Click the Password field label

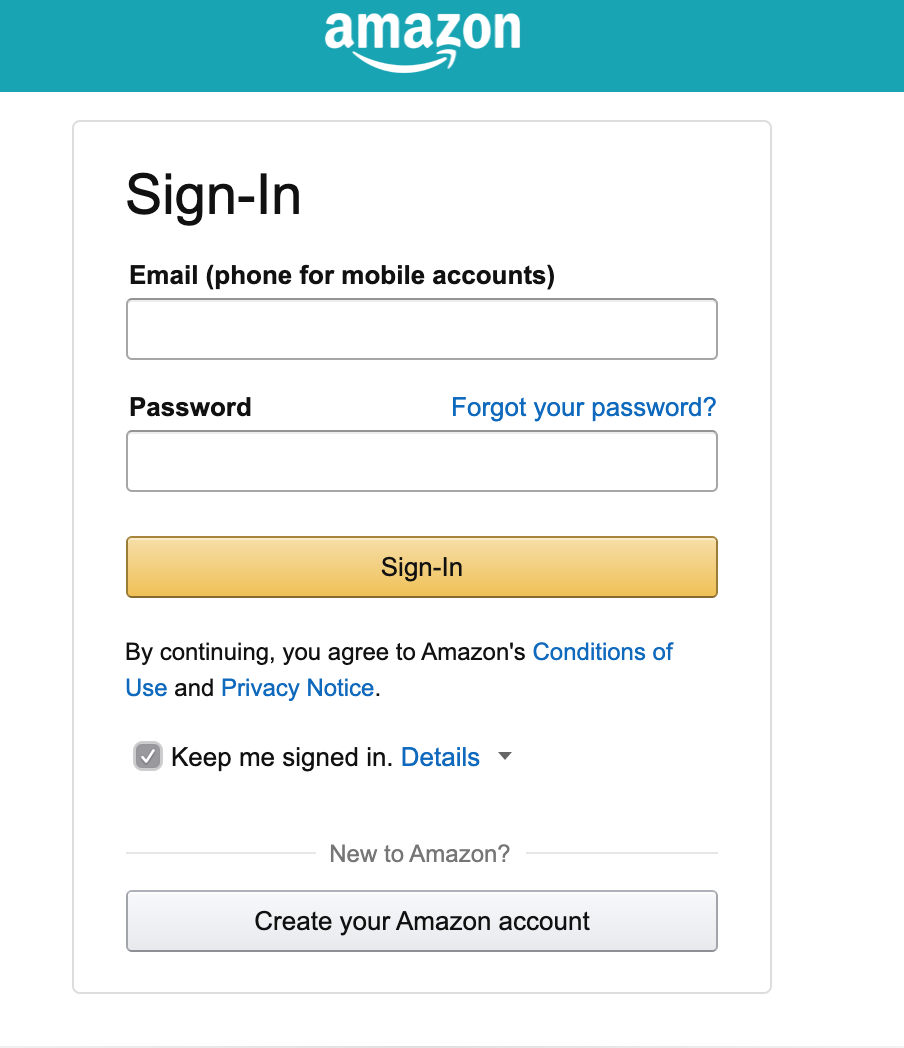(x=190, y=407)
